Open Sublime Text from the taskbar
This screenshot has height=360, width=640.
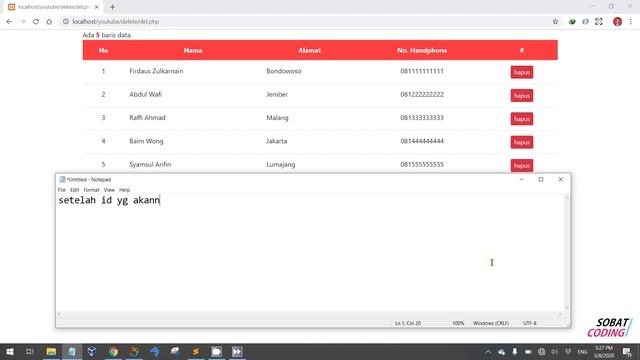click(196, 351)
